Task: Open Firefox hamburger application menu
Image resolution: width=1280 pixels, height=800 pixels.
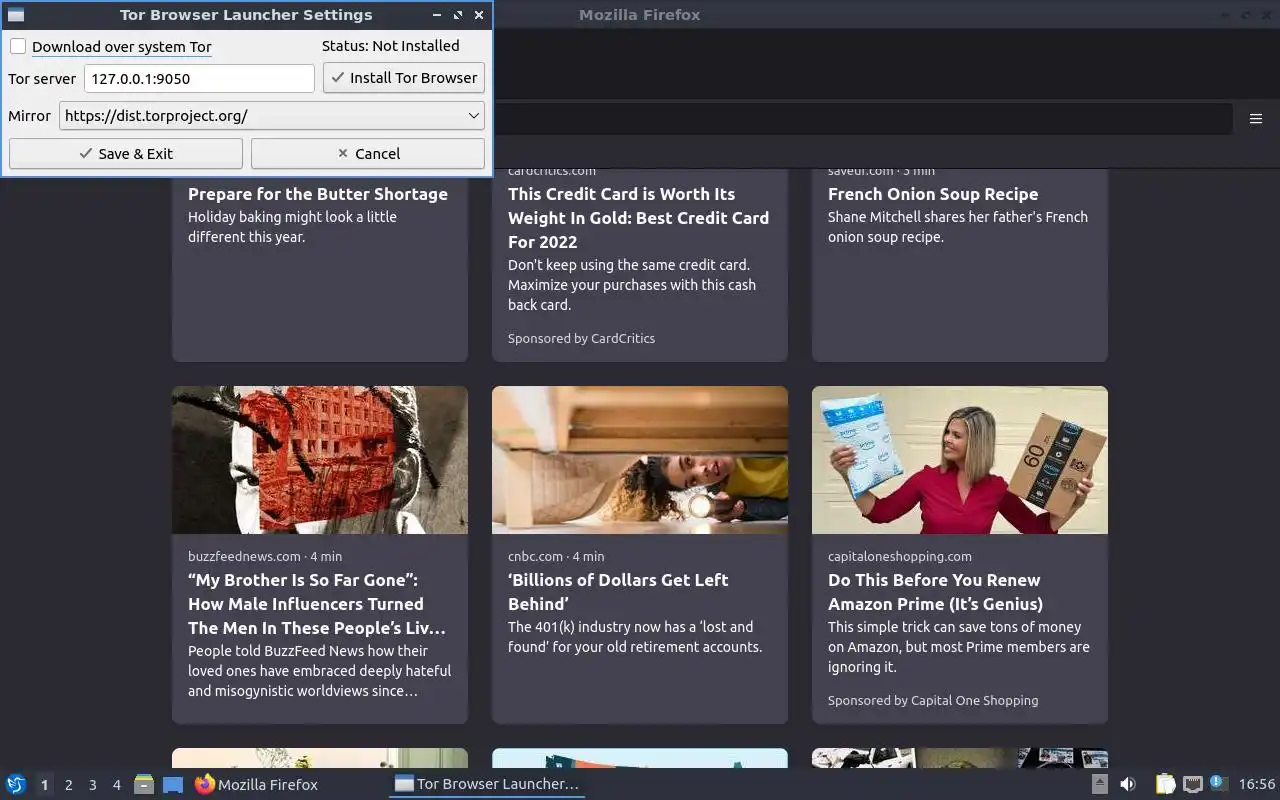Action: tap(1256, 118)
